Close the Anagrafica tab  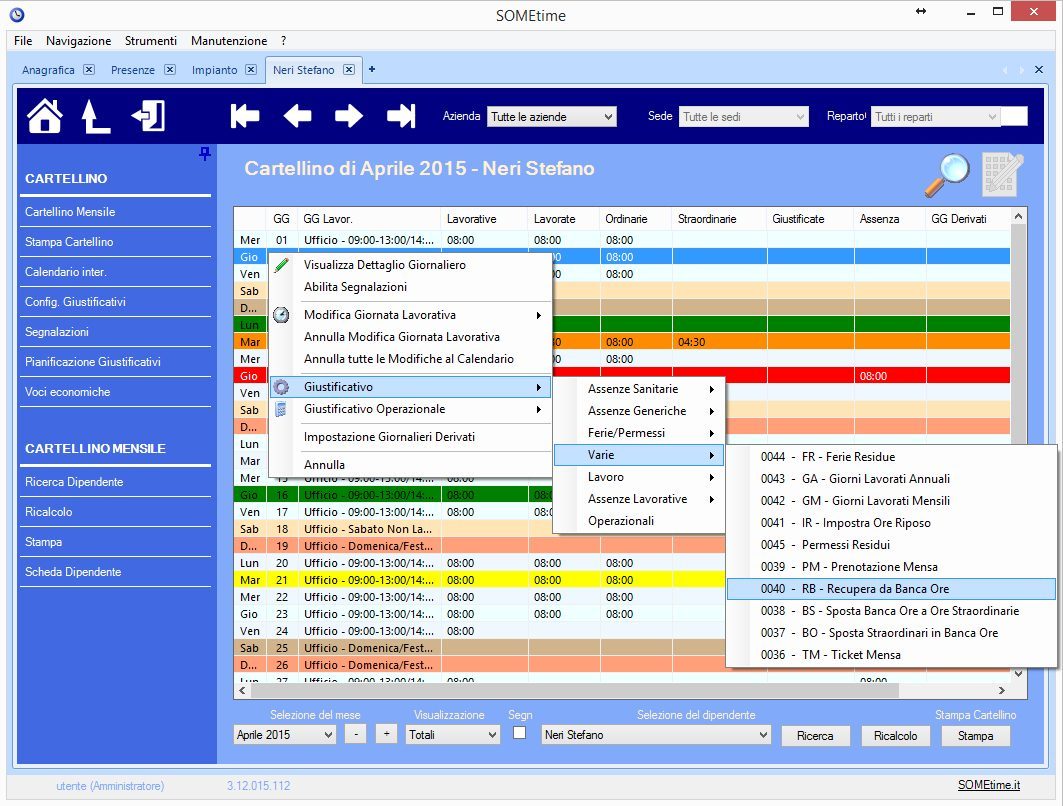[89, 70]
